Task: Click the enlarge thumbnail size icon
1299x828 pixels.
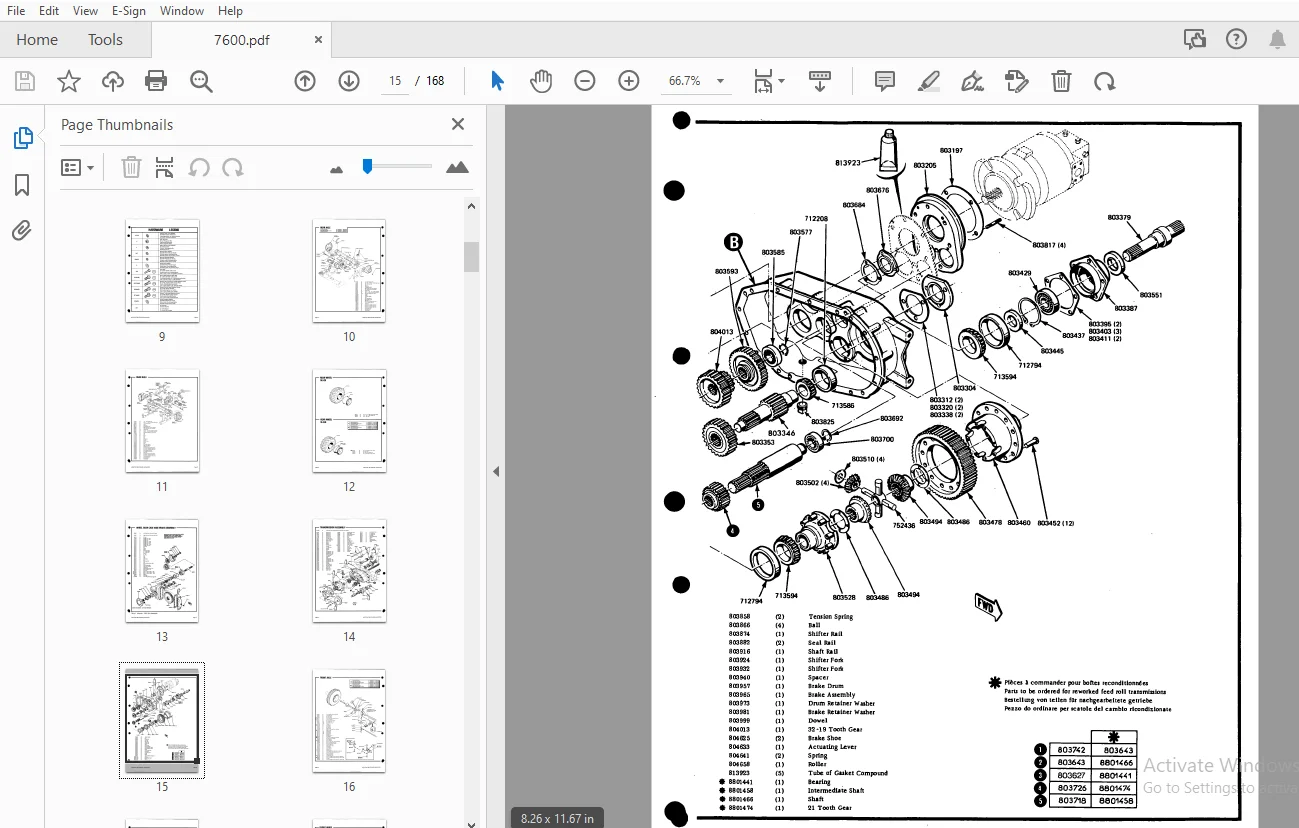Action: [x=457, y=167]
